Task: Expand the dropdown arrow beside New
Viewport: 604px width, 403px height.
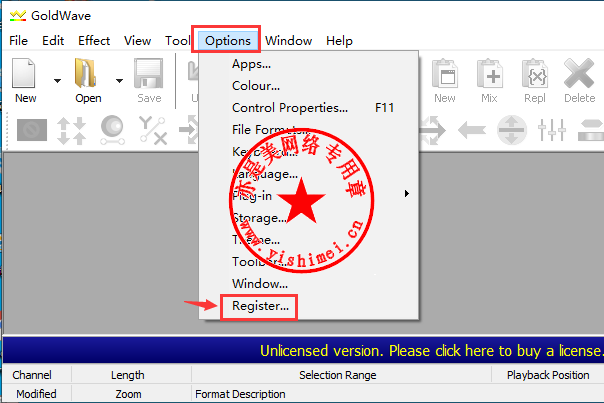Action: click(x=57, y=81)
